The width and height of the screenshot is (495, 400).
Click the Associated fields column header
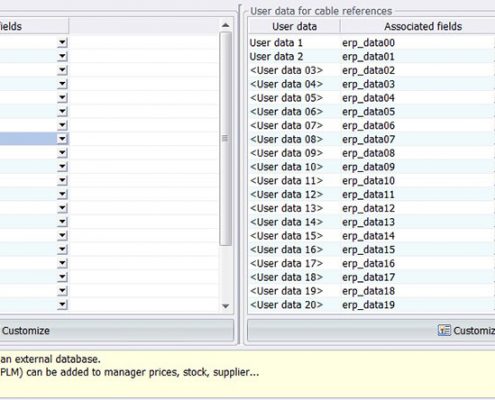pos(423,26)
